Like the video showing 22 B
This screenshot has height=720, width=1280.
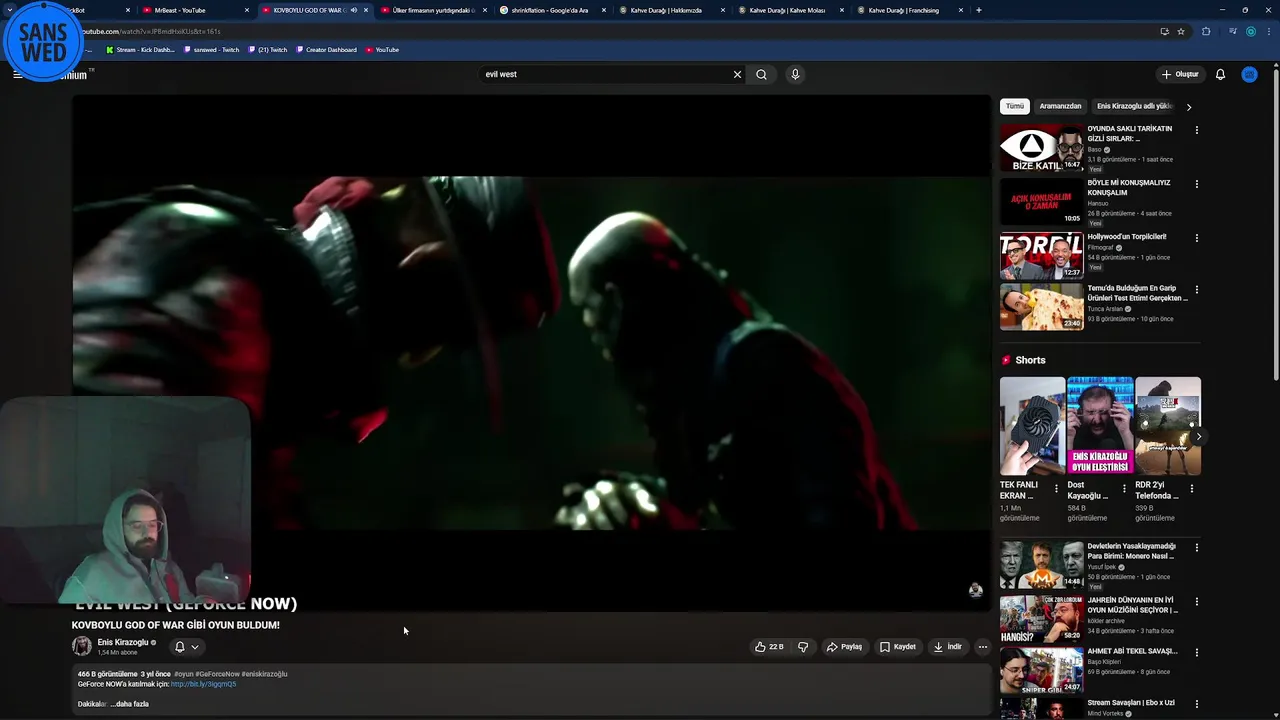[769, 647]
